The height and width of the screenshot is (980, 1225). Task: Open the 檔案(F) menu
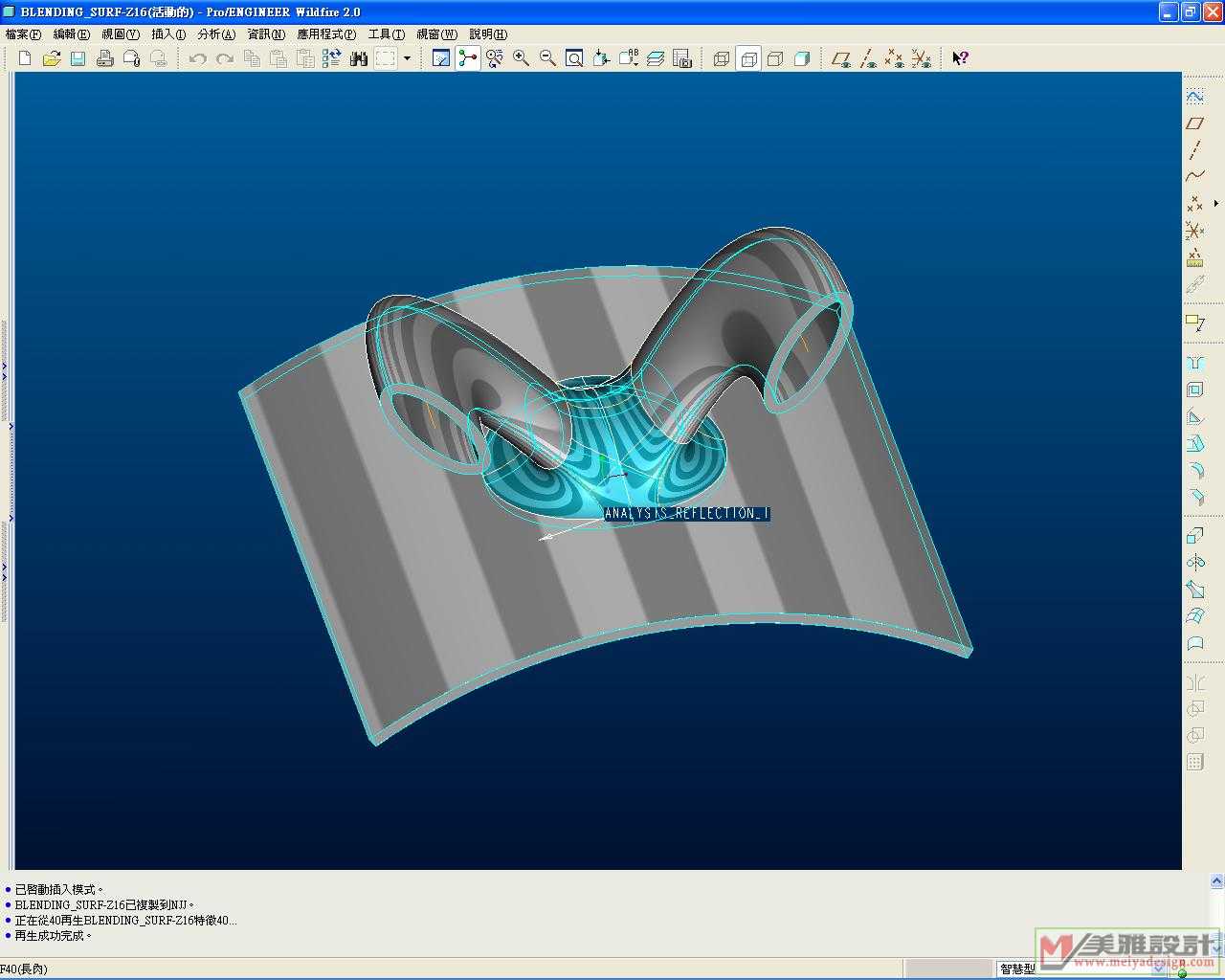pos(24,34)
